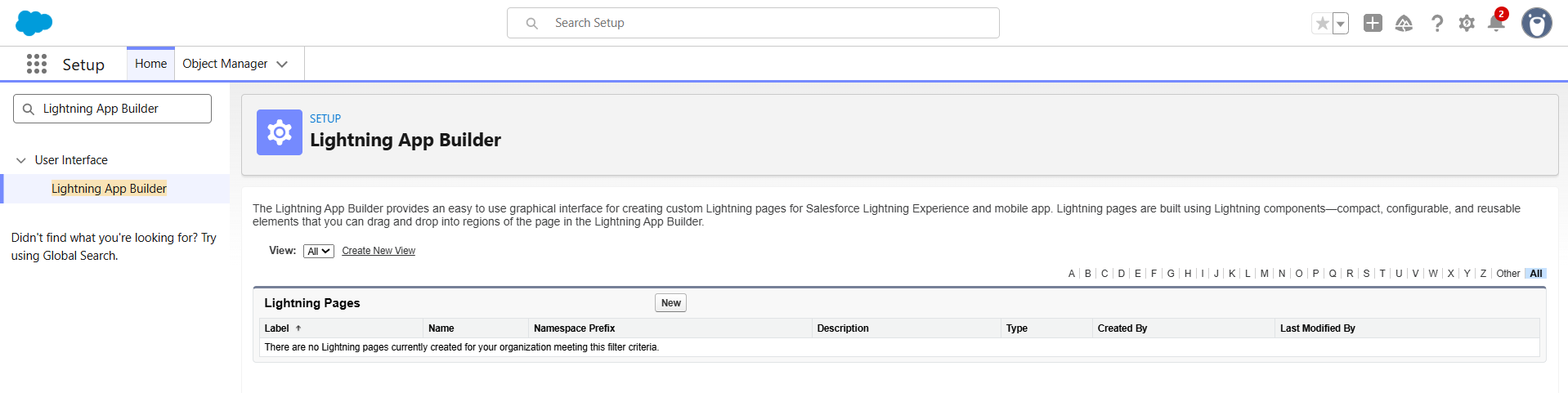This screenshot has height=393, width=1568.
Task: Open the Object Manager tab
Action: coord(225,64)
